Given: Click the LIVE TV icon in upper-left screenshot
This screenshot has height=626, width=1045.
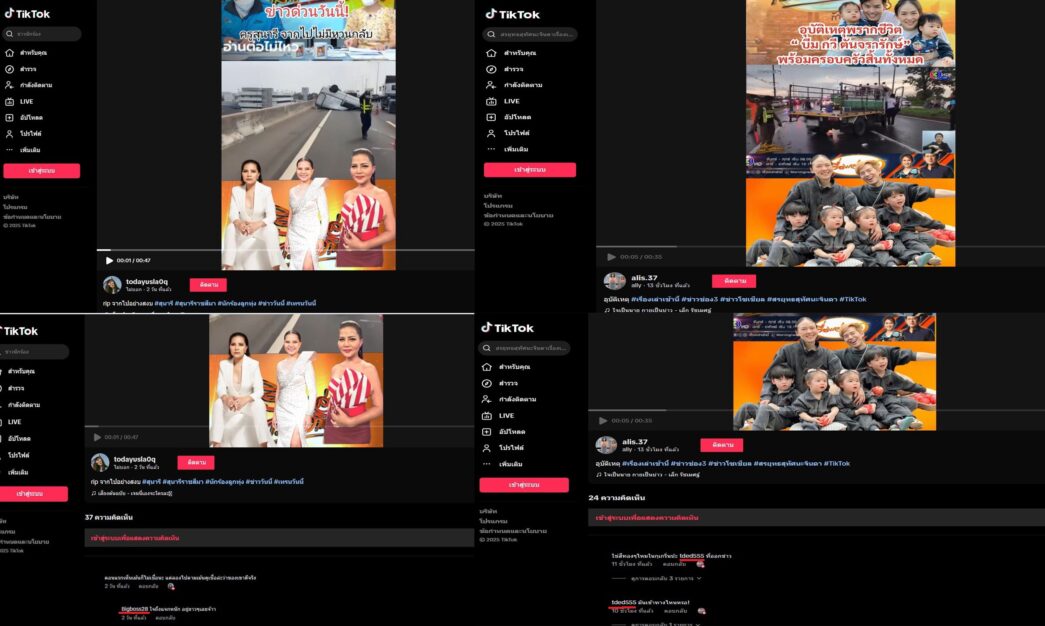Looking at the screenshot, I should coord(9,101).
